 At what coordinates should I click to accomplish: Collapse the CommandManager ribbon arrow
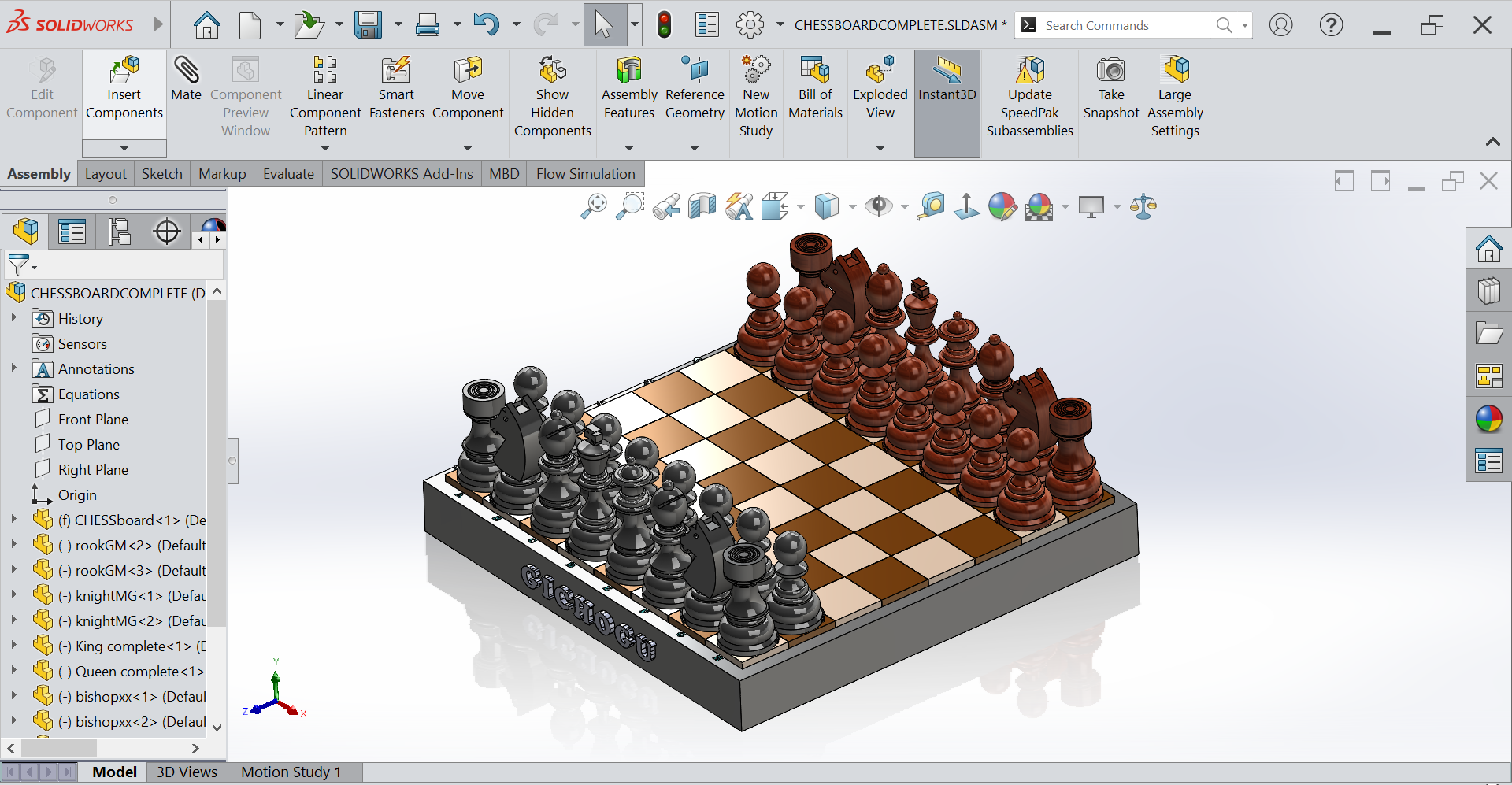(x=1492, y=142)
